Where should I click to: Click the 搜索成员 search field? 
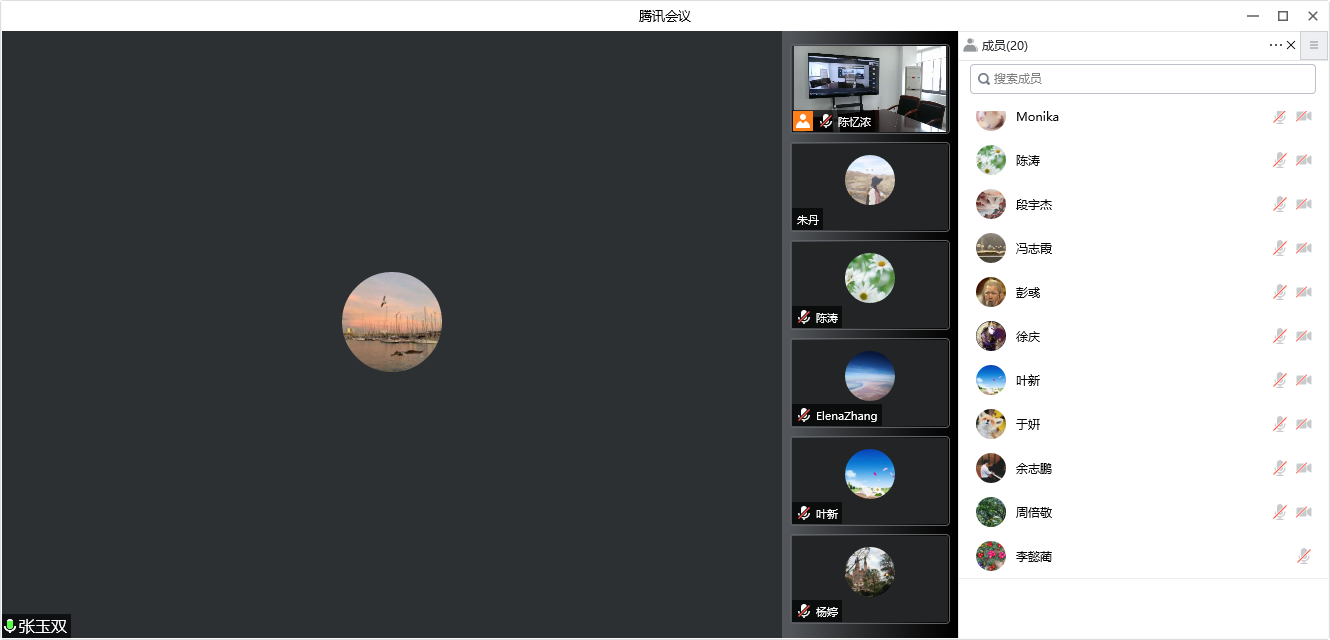coord(1142,79)
